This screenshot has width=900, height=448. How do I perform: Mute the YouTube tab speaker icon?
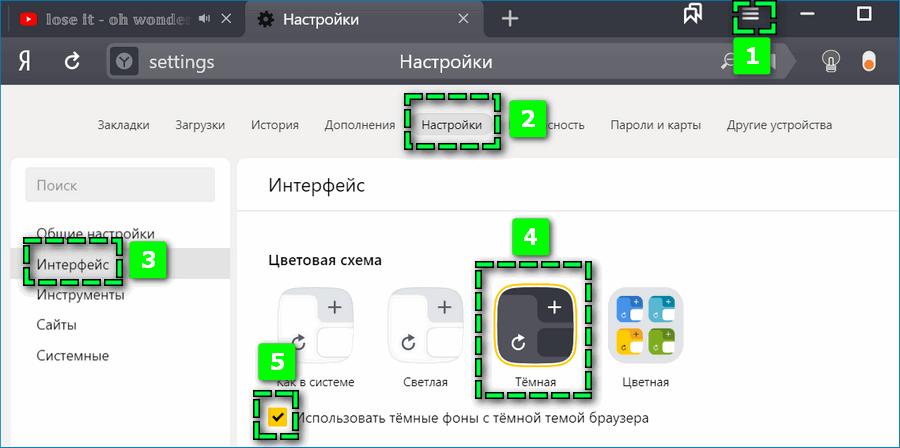(204, 19)
